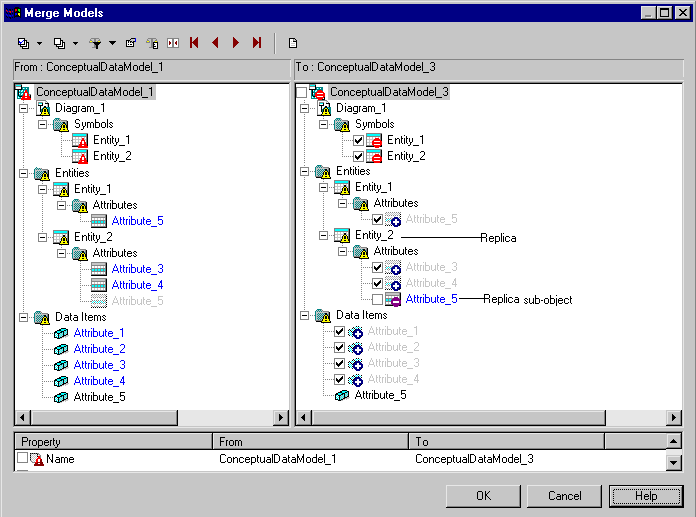
Task: Collapse Data Items in the From pane
Action: 24,317
